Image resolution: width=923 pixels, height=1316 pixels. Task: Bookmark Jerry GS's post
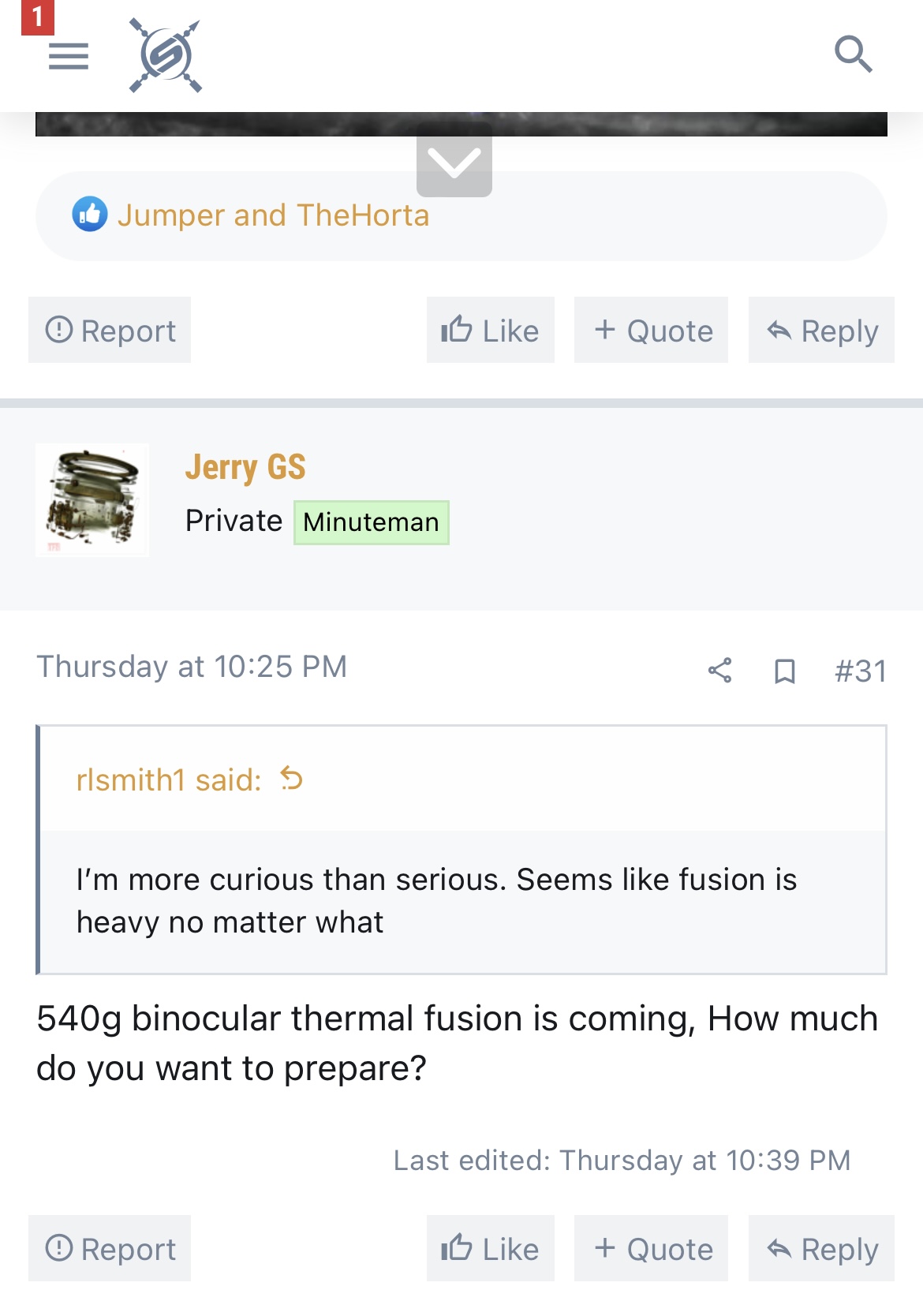coord(784,671)
